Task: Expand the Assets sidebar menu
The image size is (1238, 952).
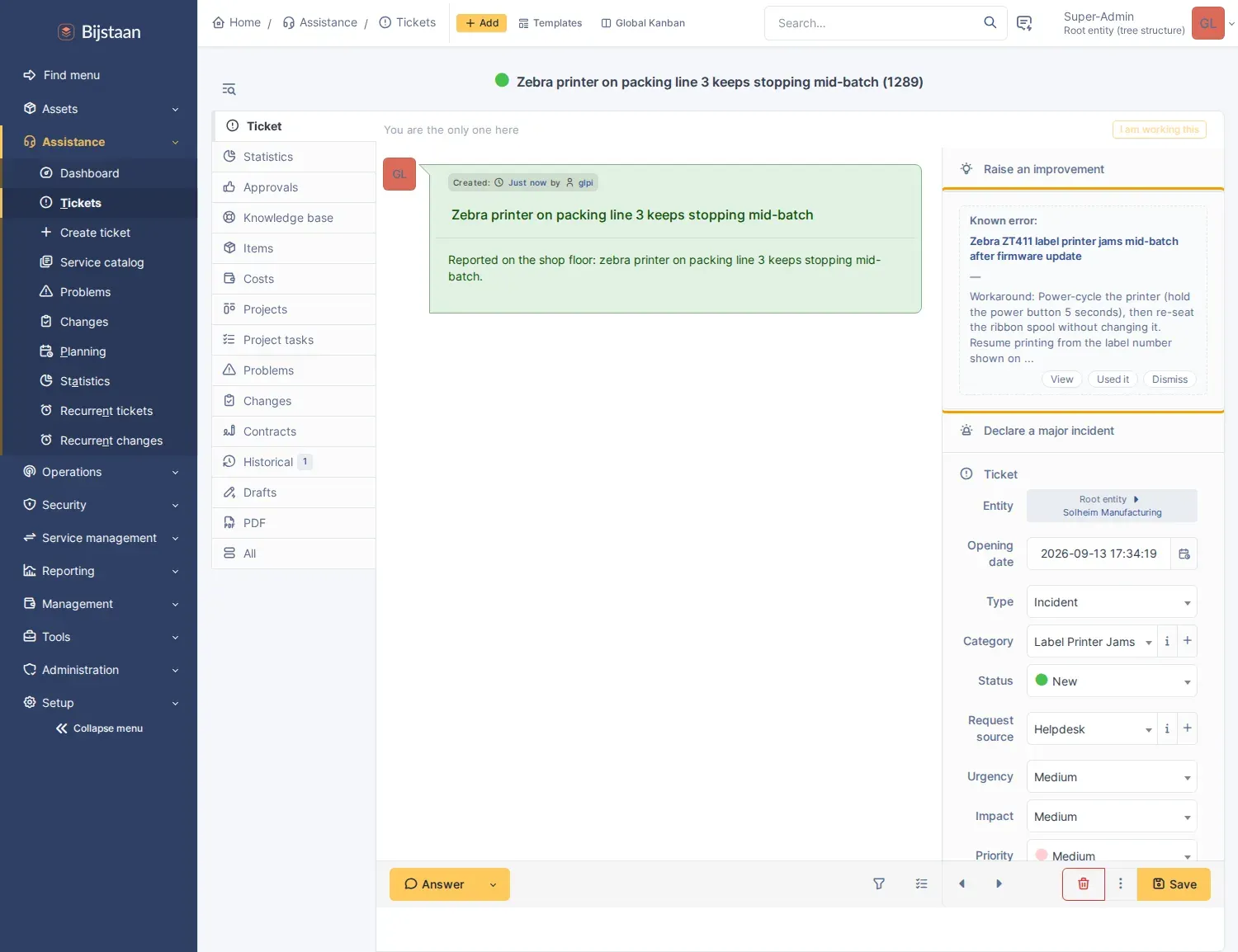Action: point(99,109)
